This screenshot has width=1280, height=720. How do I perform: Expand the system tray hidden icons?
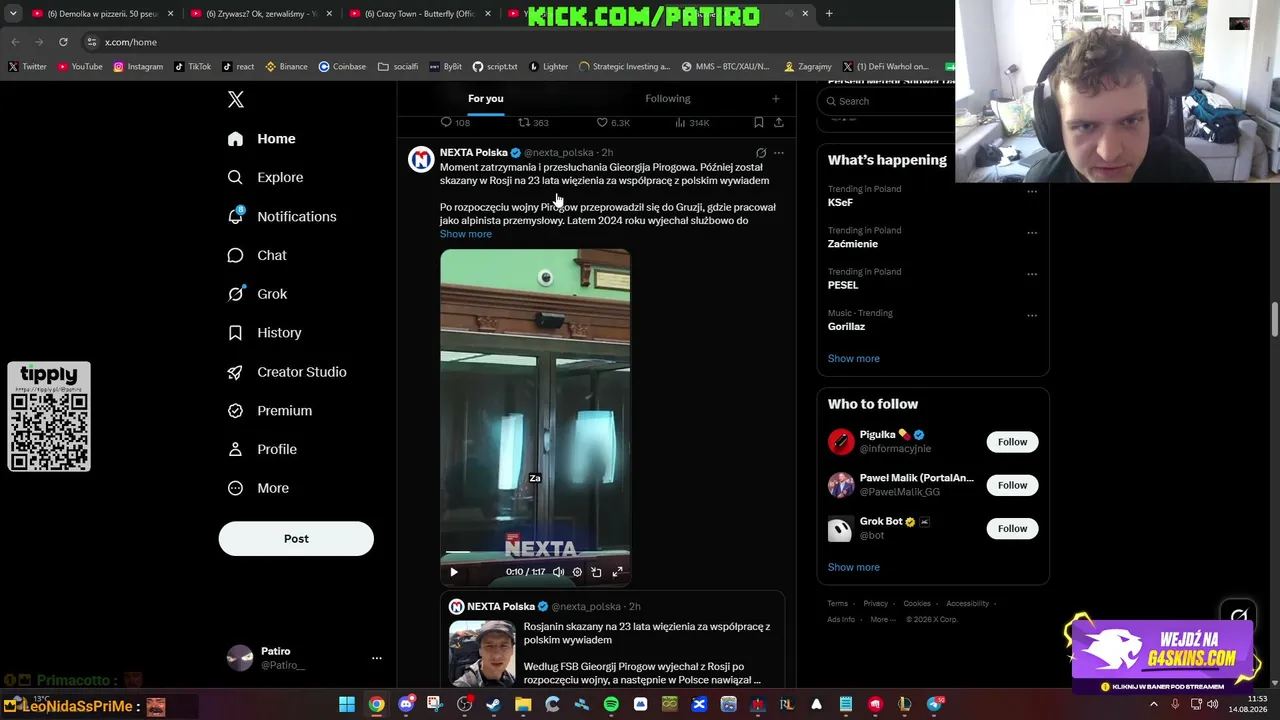(1153, 704)
